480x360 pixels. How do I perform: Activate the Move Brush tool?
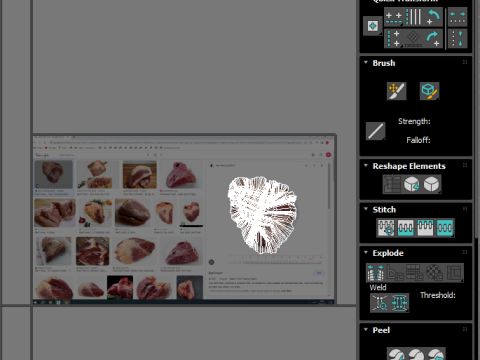pos(397,91)
